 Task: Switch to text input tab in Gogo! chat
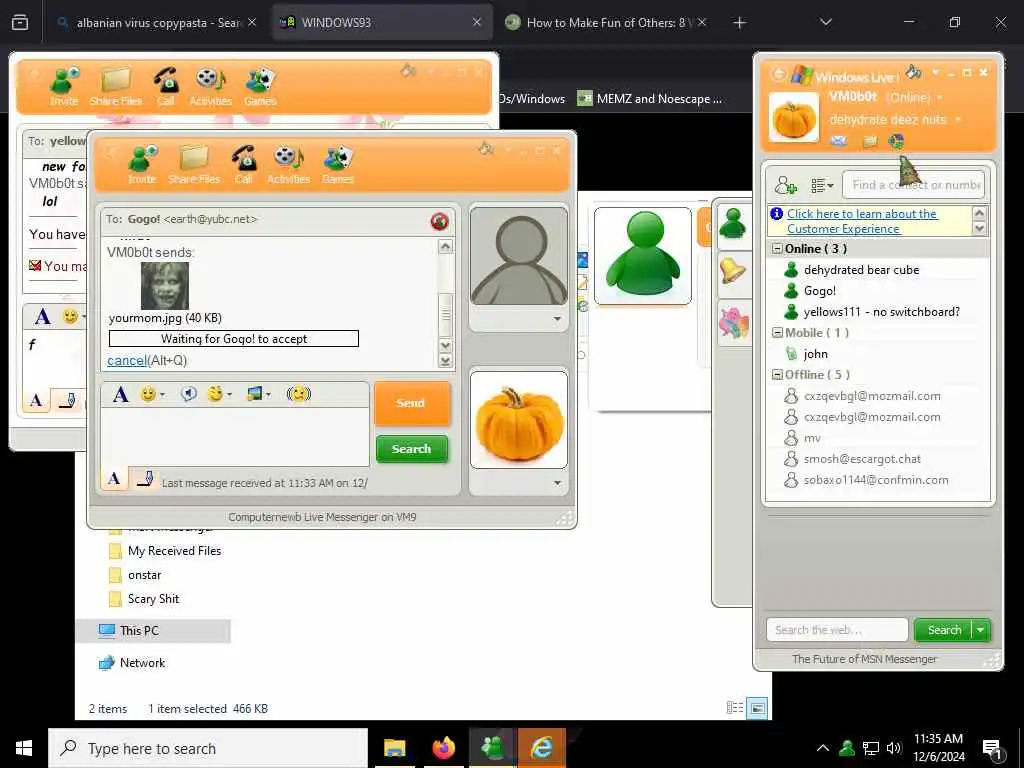pyautogui.click(x=114, y=479)
